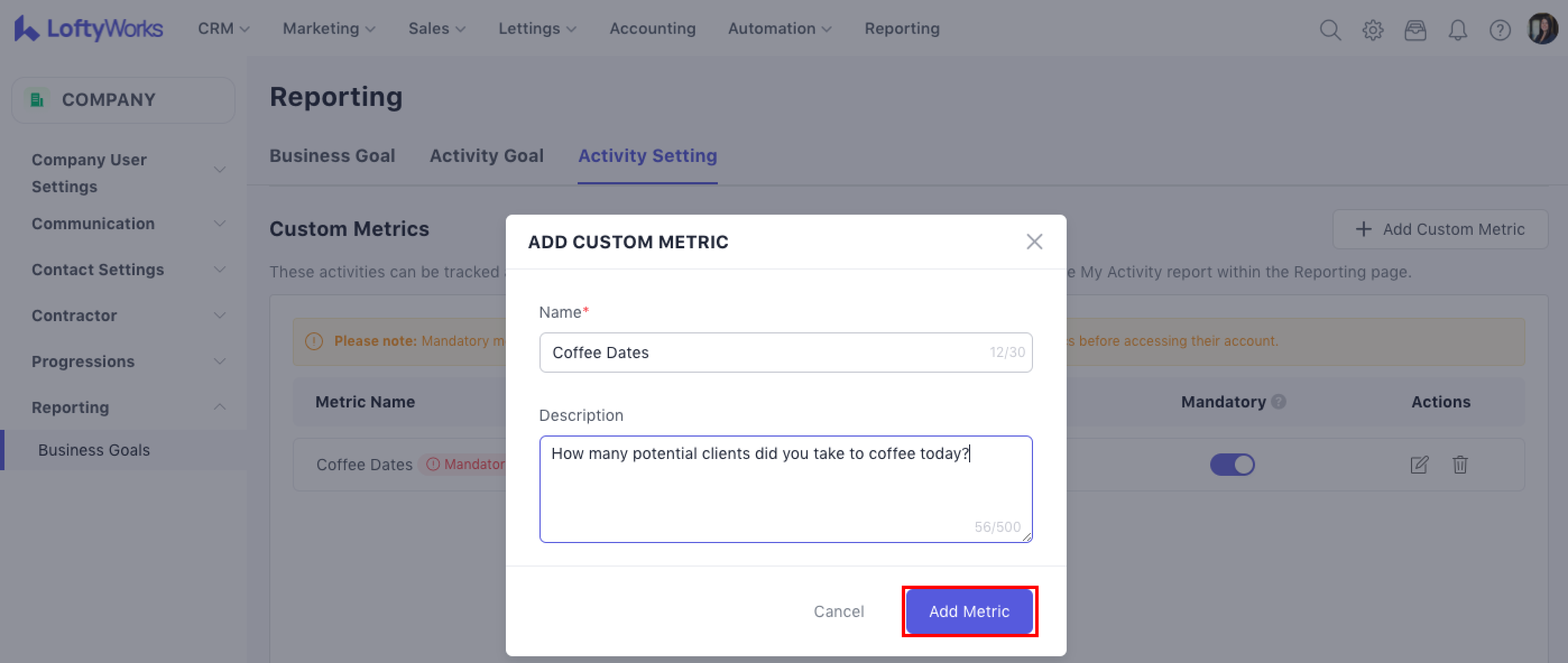1568x663 pixels.
Task: Switch to the Activity Goal tab
Action: coord(486,156)
